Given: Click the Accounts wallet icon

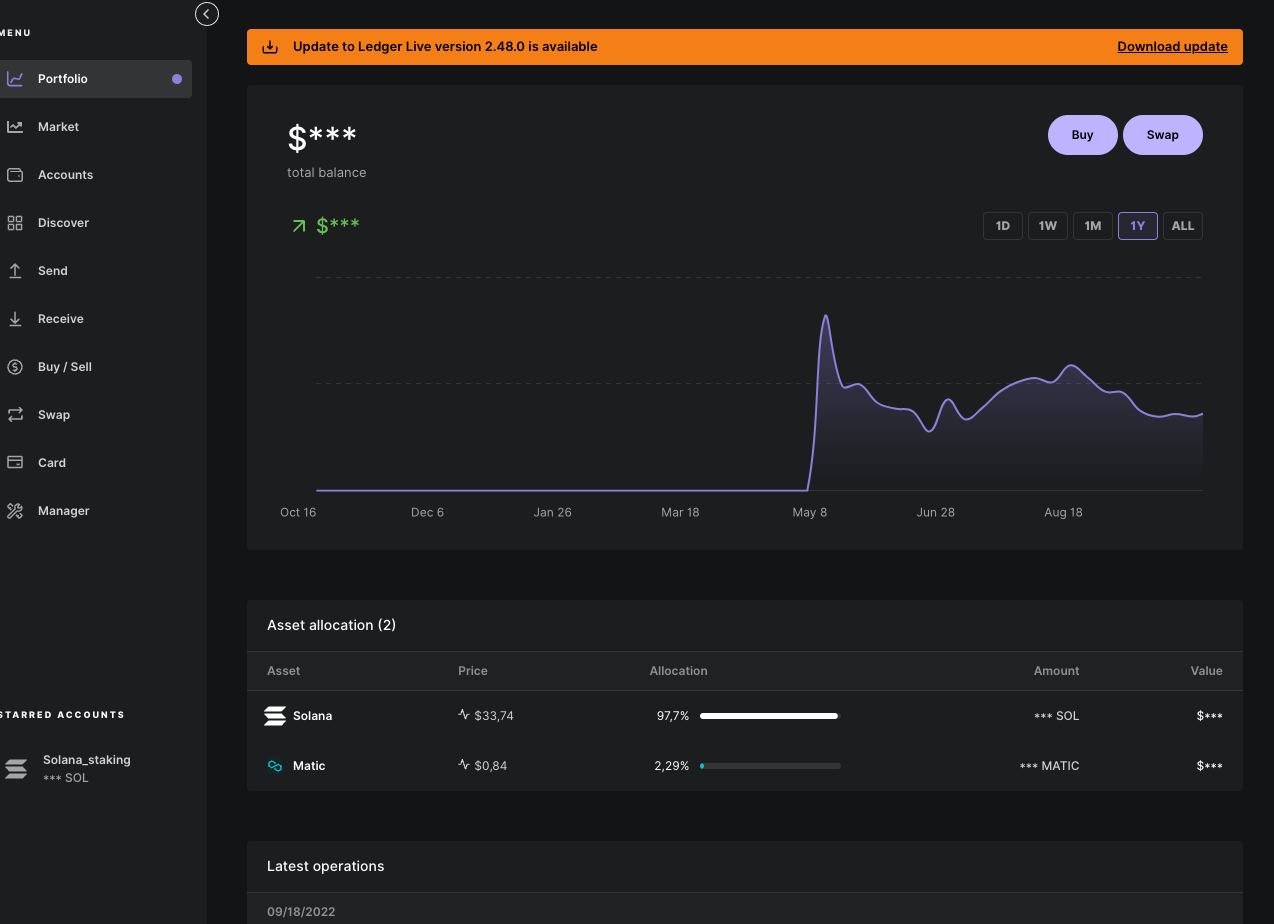Looking at the screenshot, I should [15, 175].
